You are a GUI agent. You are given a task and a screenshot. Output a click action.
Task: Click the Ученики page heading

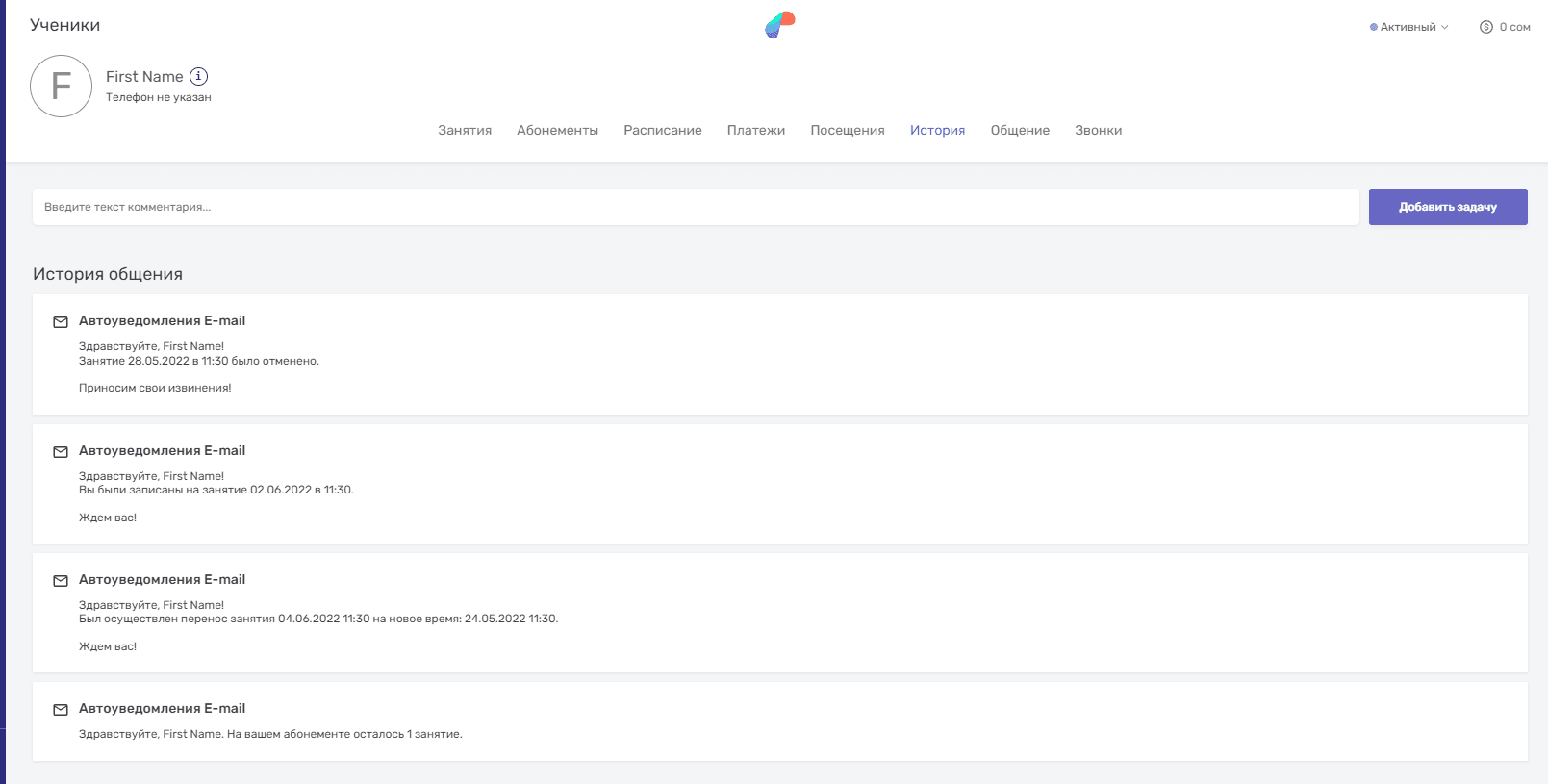pos(64,25)
